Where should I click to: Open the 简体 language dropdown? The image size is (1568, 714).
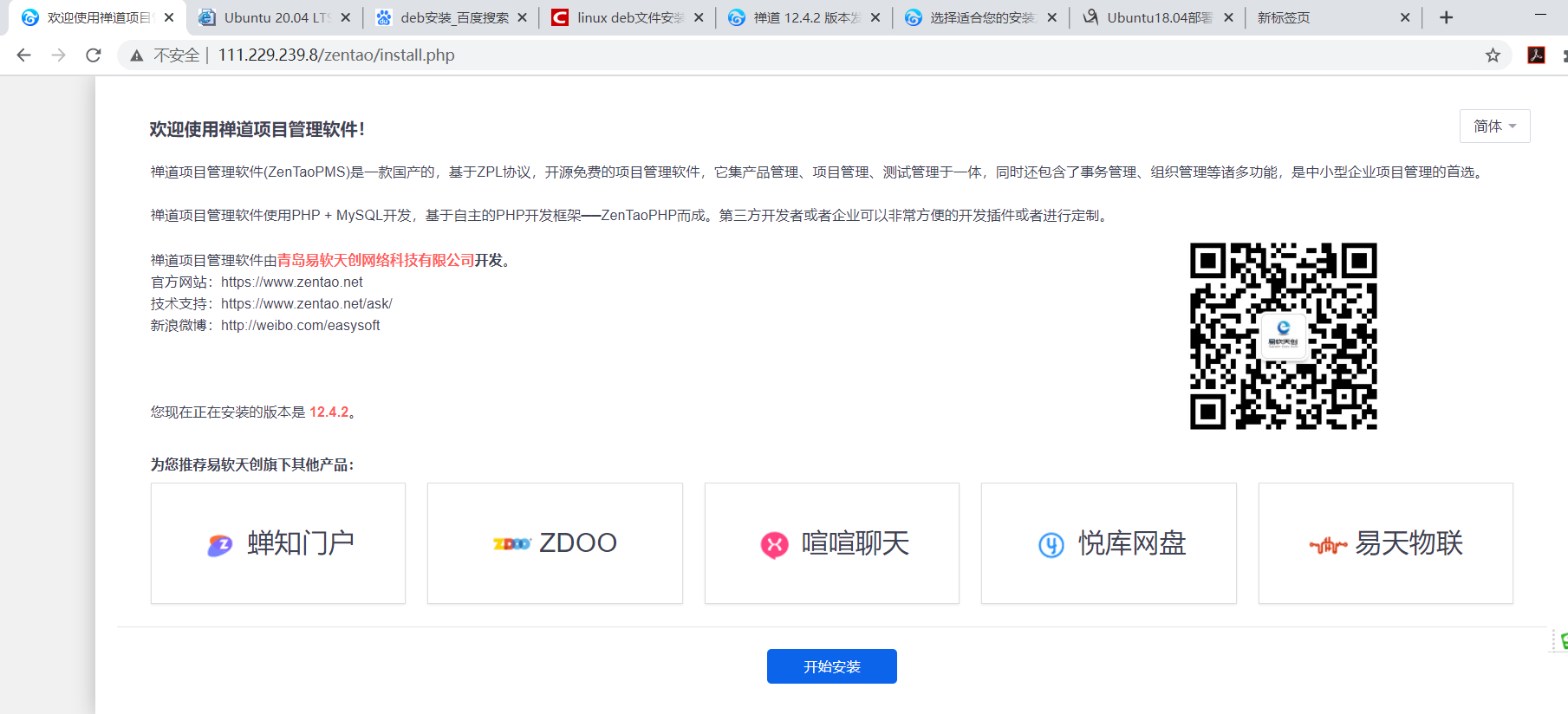pos(1494,126)
